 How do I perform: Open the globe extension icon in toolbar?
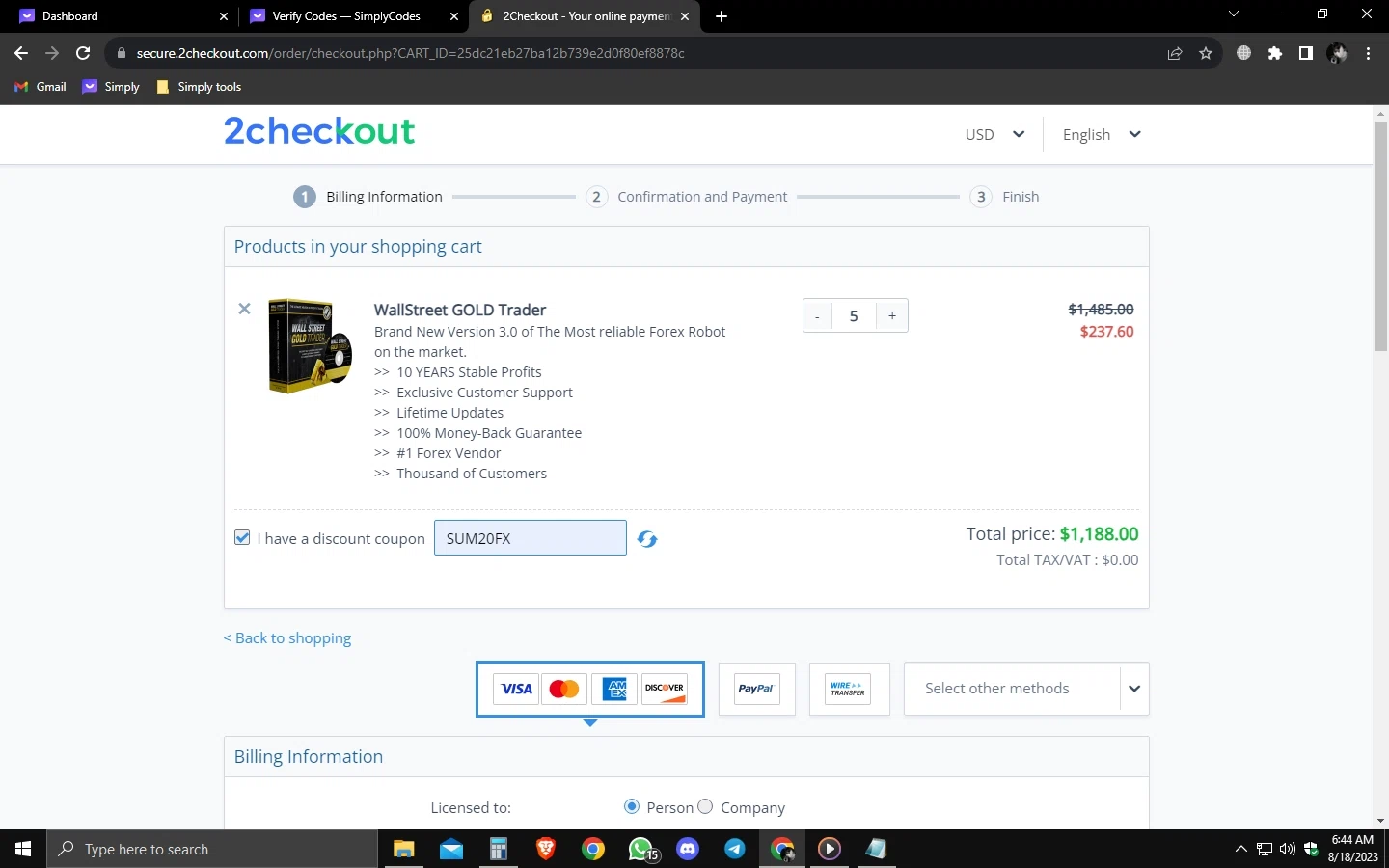tap(1244, 53)
